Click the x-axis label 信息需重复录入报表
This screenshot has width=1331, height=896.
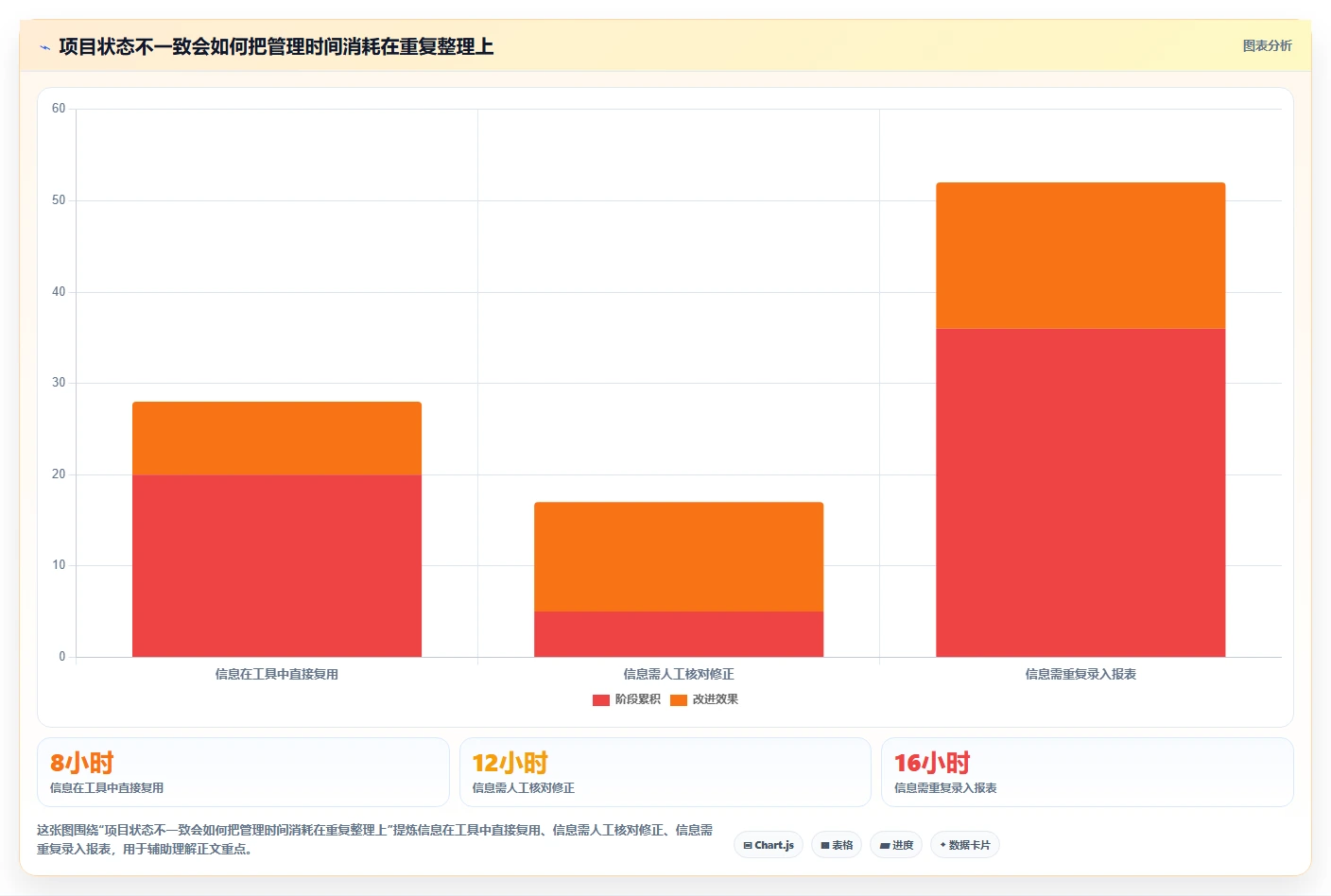pyautogui.click(x=1080, y=674)
